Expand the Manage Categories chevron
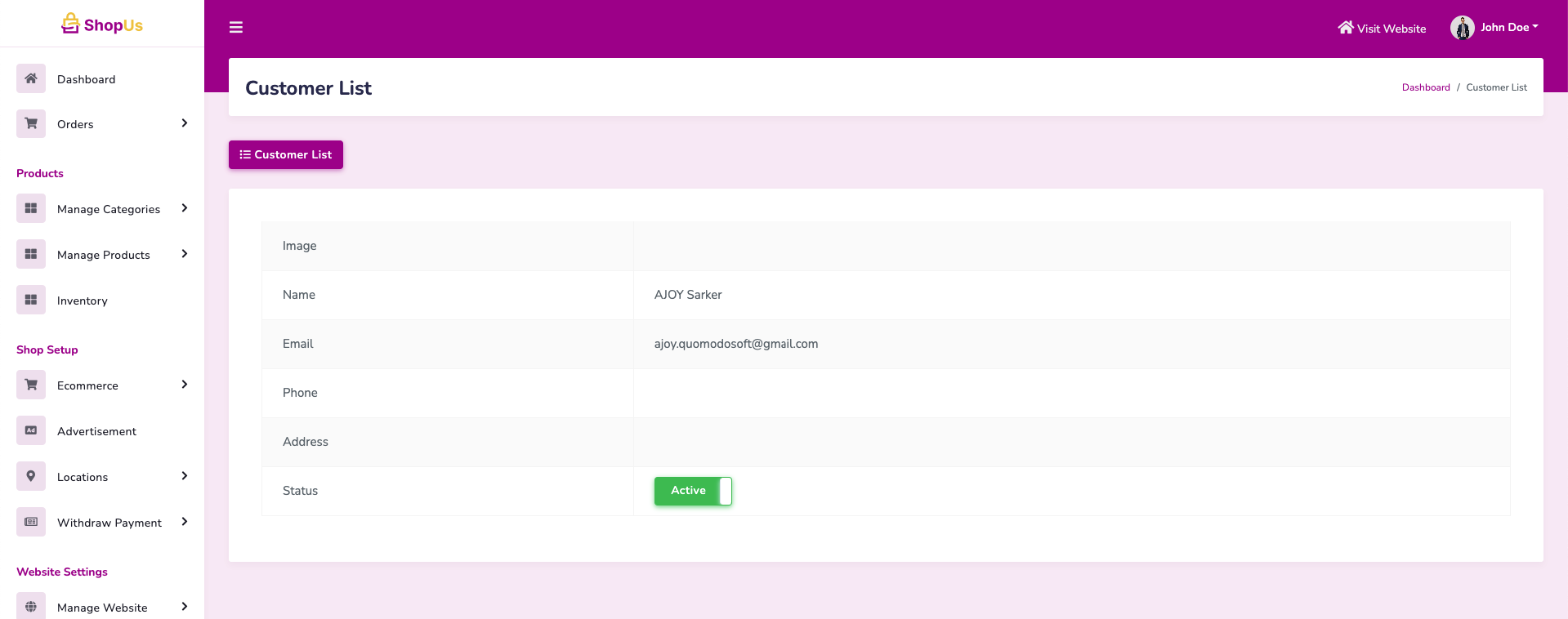The width and height of the screenshot is (1568, 619). (185, 208)
